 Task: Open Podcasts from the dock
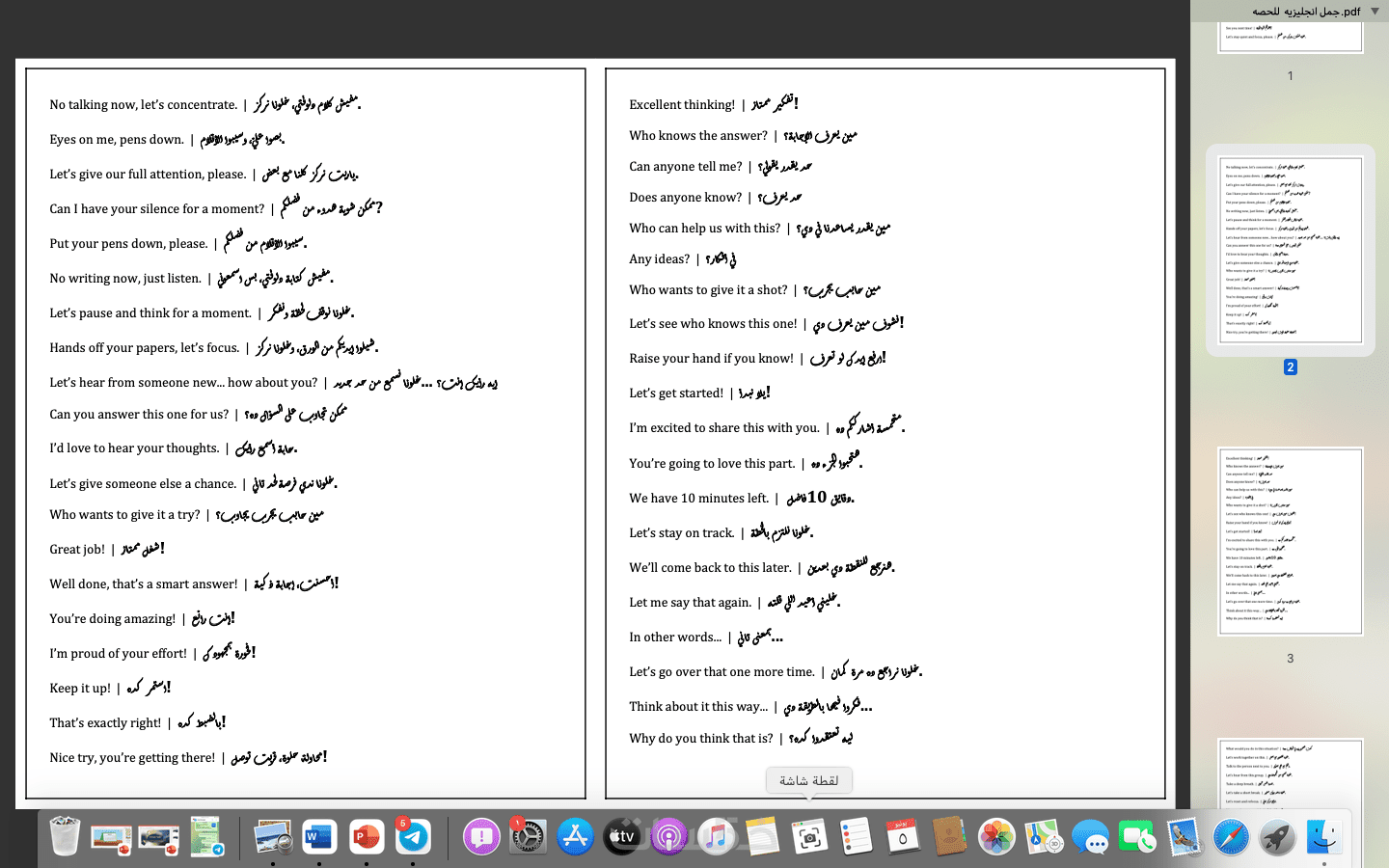point(668,836)
